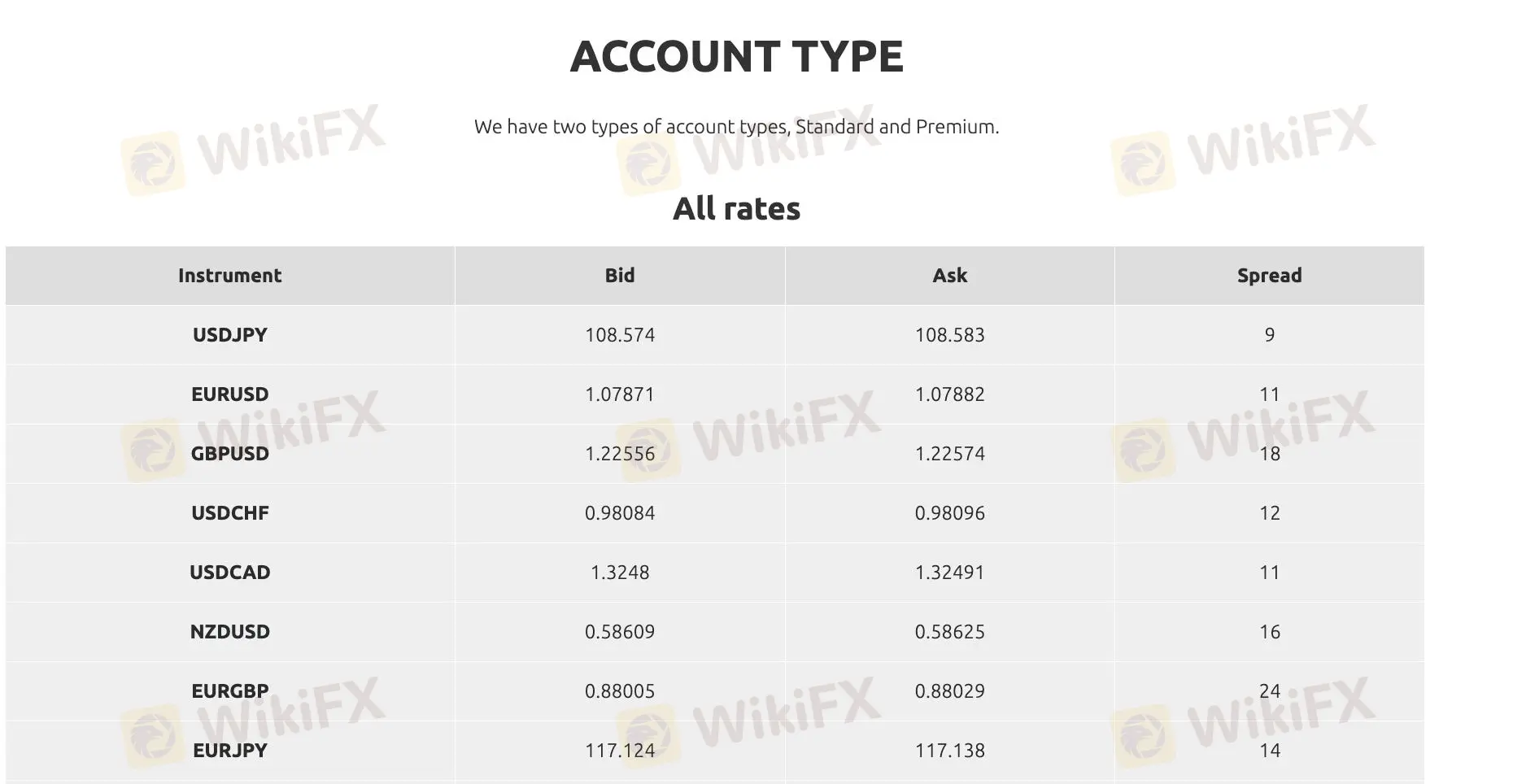Click the USDCAD ask value 1.32491
This screenshot has width=1526, height=784.
(949, 573)
